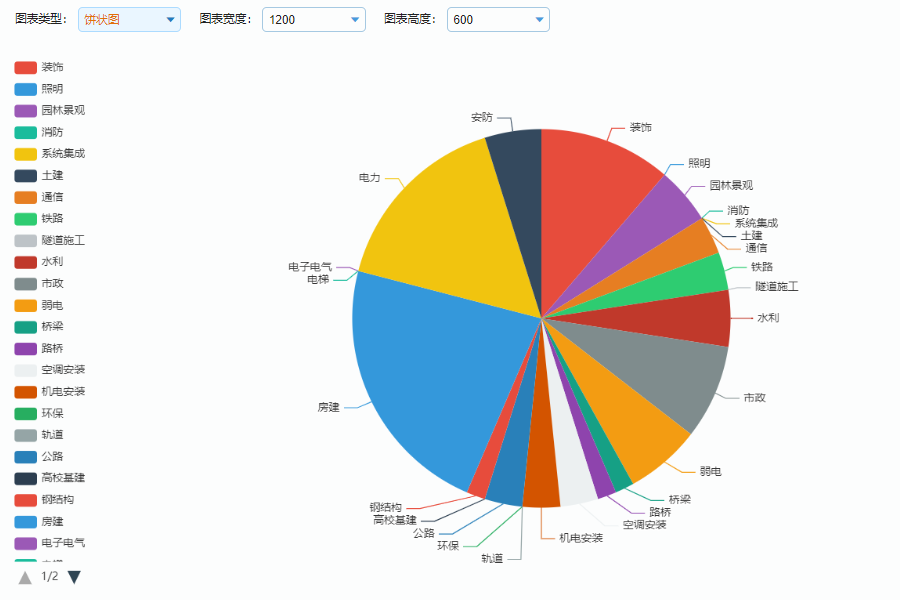Hide 空调安装 series via legend
900x600 pixels.
click(50, 370)
